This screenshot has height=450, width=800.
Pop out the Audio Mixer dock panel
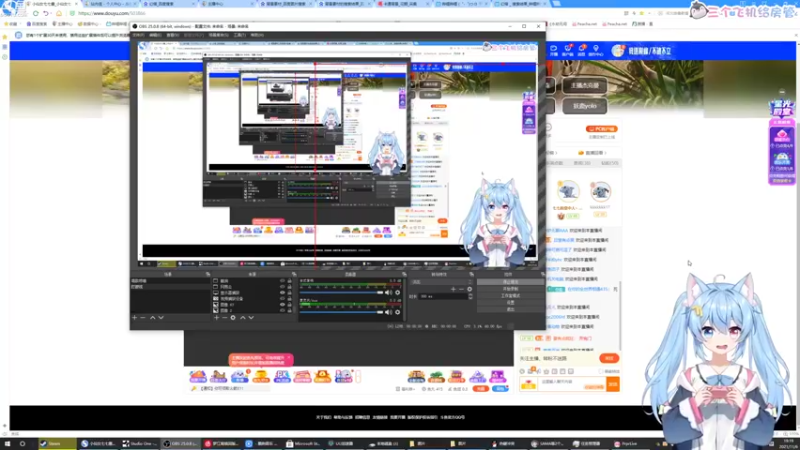[404, 274]
